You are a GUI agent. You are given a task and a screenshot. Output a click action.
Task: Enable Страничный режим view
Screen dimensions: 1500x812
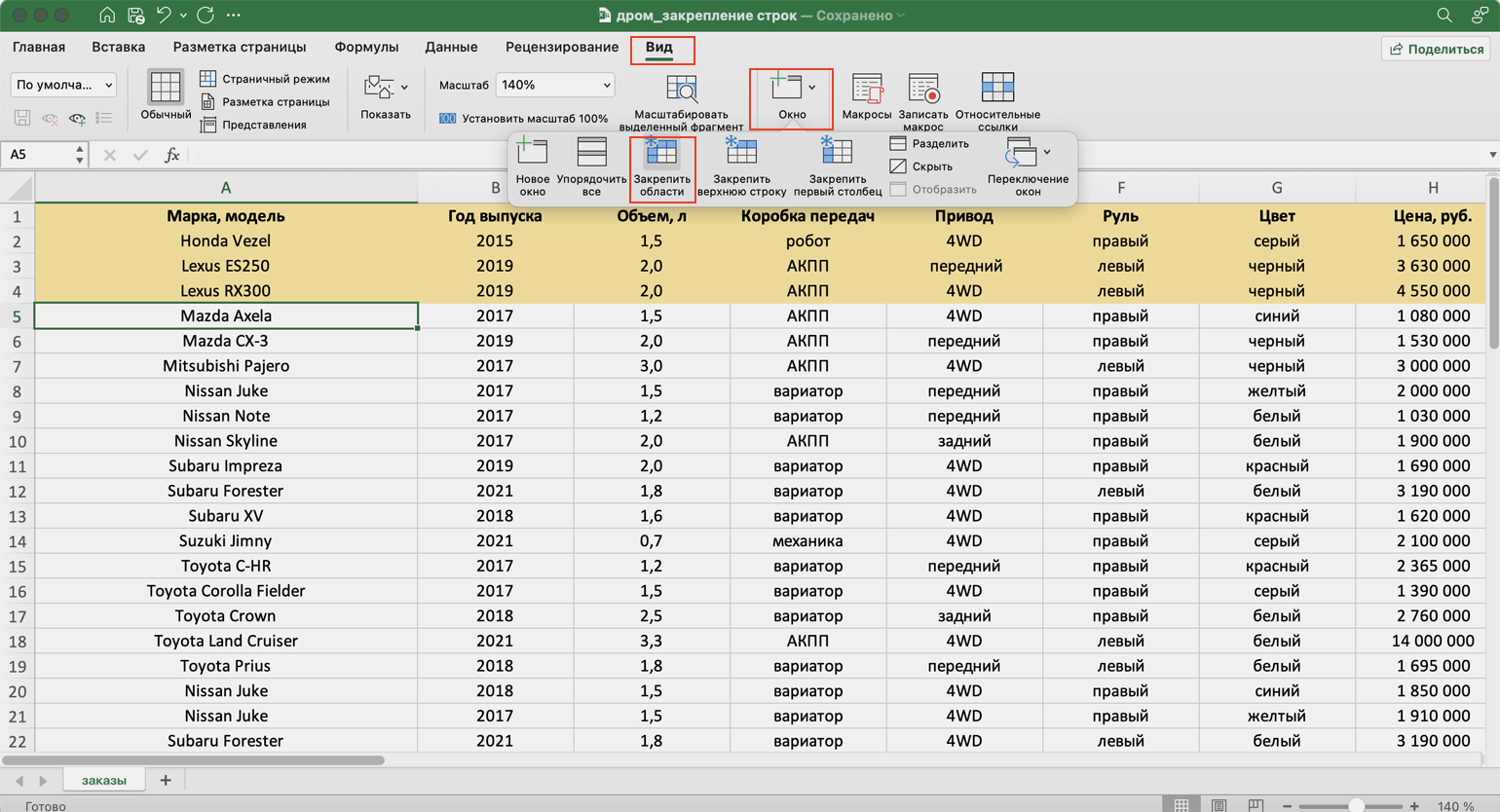[265, 79]
